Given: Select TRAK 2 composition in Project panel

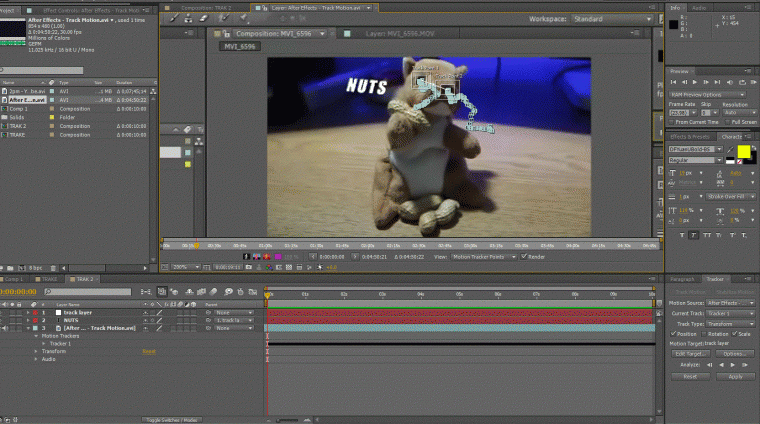Looking at the screenshot, I should [20, 126].
